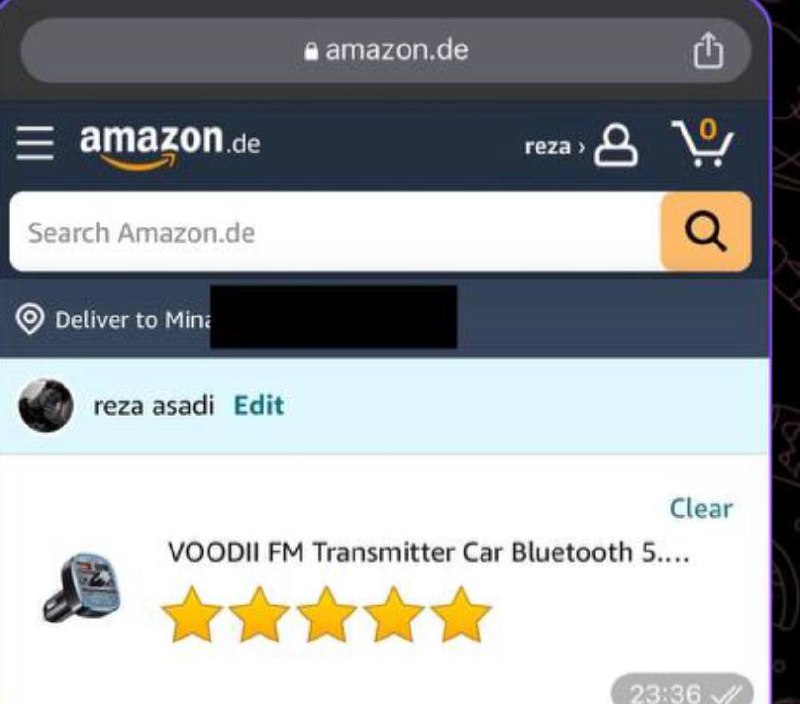
Task: Click the Edit link beside reza asadi
Action: coord(259,406)
